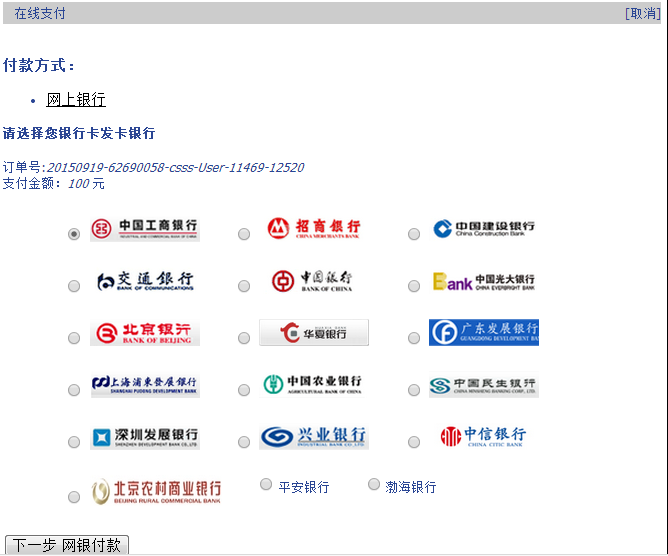Select the radio button for 中国建设银行
This screenshot has height=556, width=668.
(x=414, y=234)
